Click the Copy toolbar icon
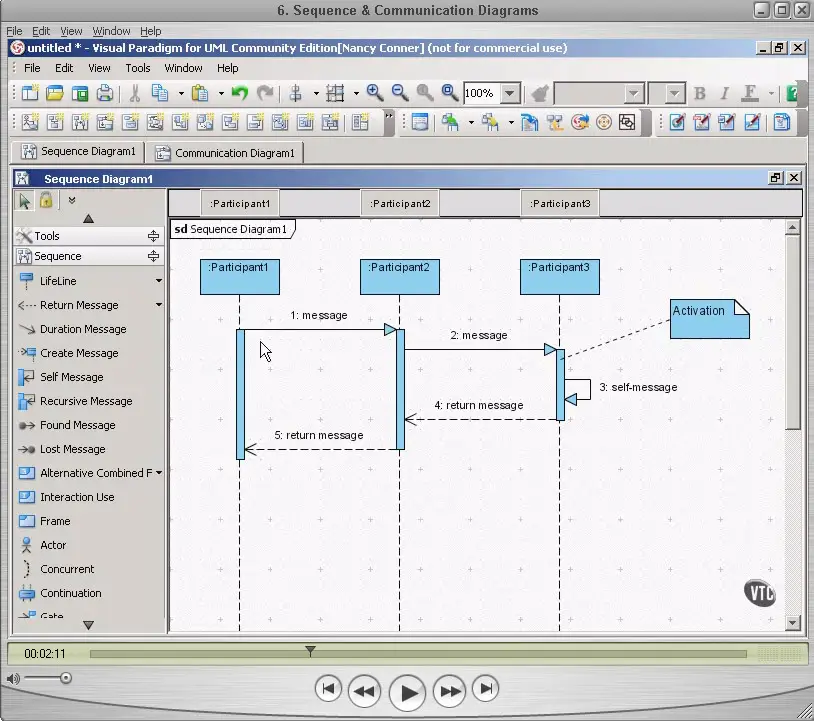Screen dimensions: 814x721 (x=160, y=93)
